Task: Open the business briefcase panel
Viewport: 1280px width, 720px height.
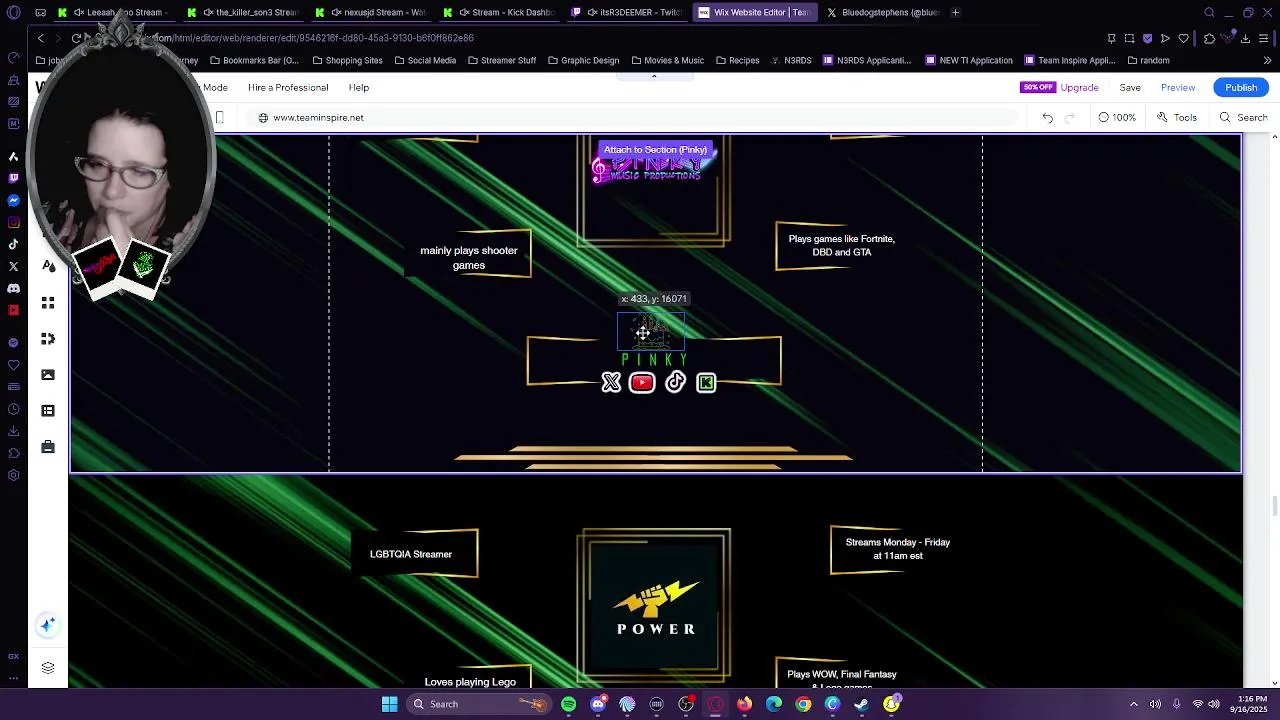Action: (48, 447)
